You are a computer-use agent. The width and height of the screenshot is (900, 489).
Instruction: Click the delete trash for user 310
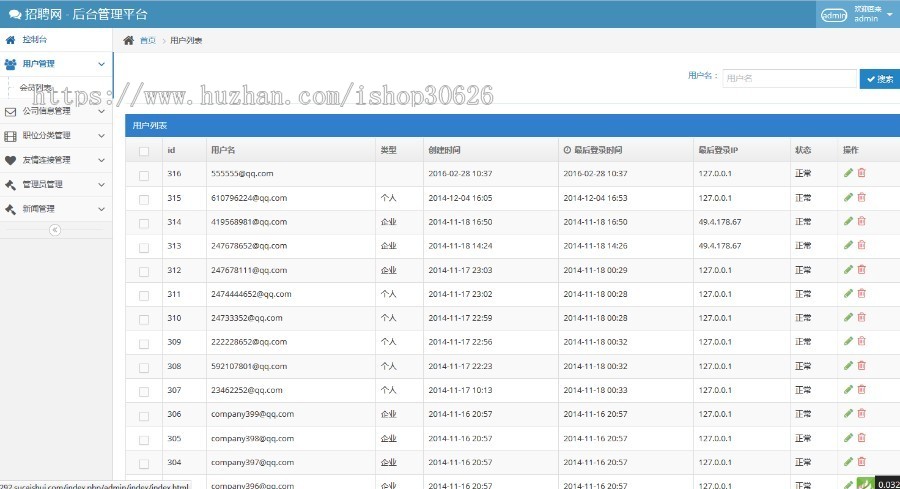click(x=862, y=317)
